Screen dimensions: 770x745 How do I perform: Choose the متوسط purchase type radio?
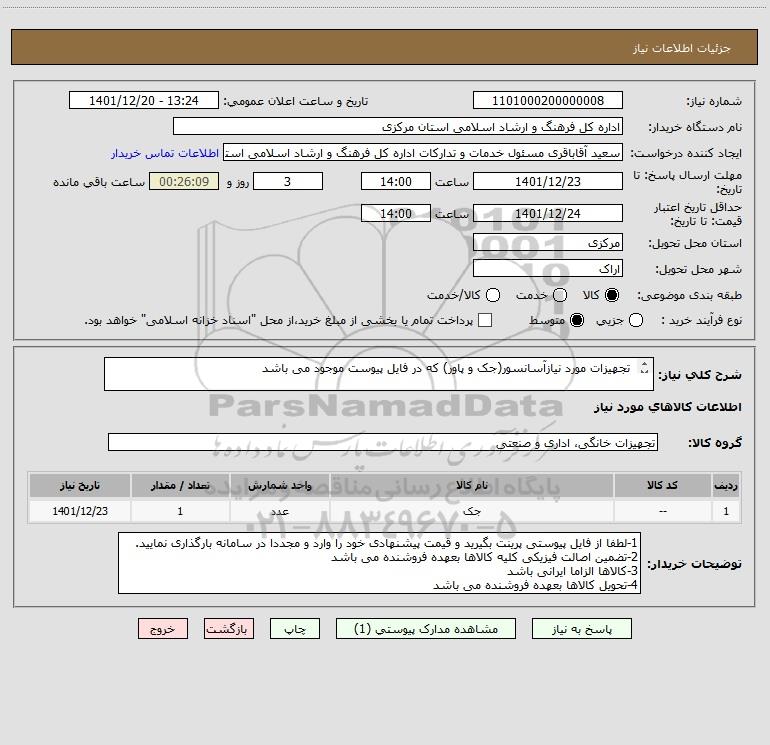(577, 320)
